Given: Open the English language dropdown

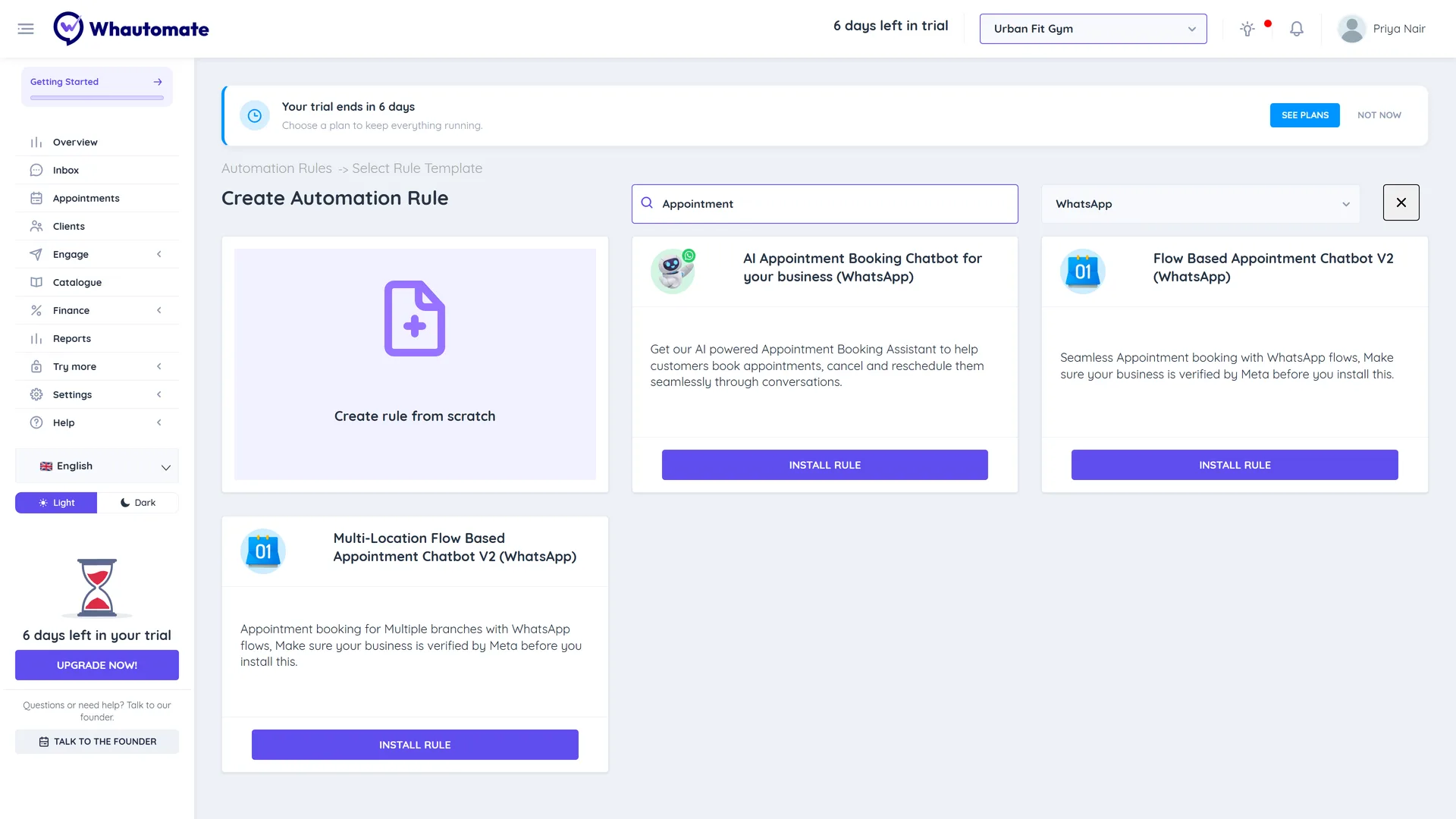Looking at the screenshot, I should click(97, 466).
